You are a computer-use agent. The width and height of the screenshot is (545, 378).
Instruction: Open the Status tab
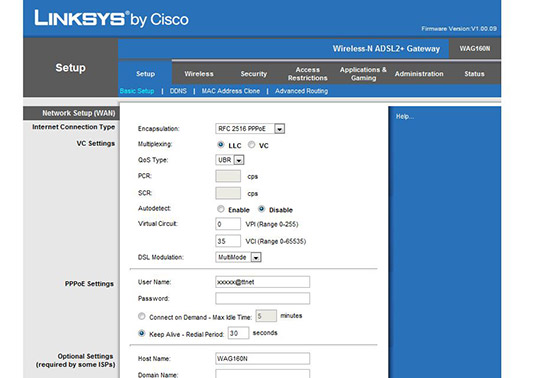(x=474, y=74)
